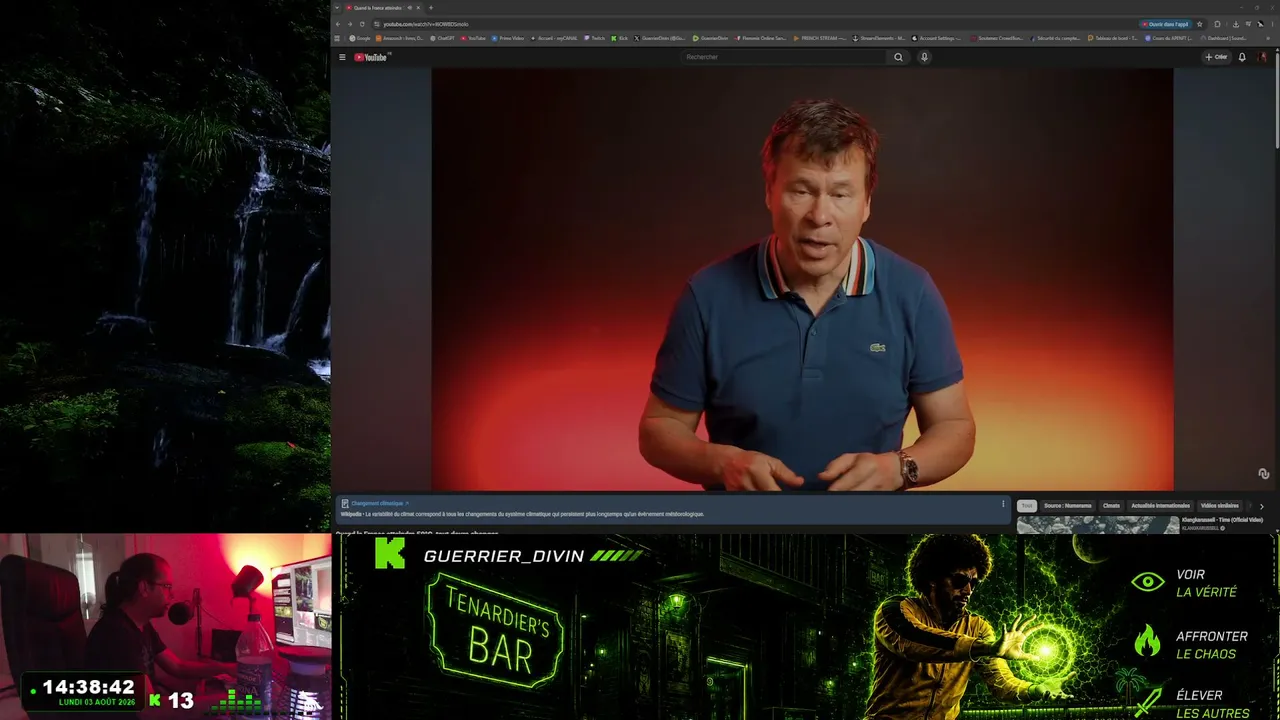
Task: Select the Source : Numerama chip
Action: pos(1068,506)
